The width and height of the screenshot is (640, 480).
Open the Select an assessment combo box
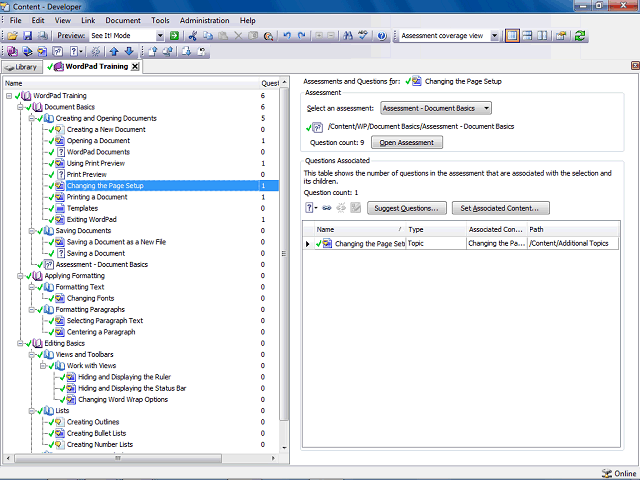point(436,108)
